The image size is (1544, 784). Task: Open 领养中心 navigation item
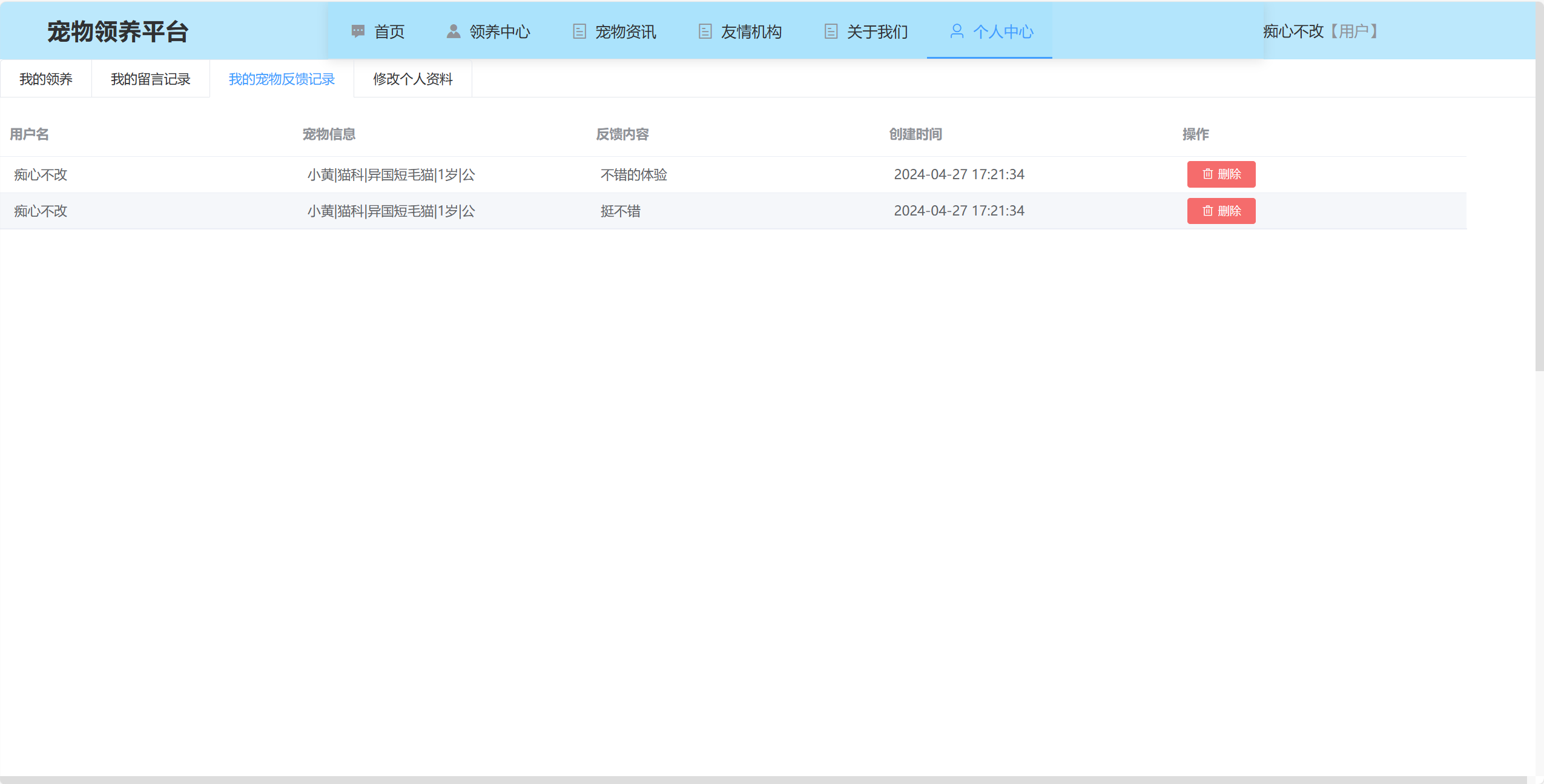click(500, 31)
